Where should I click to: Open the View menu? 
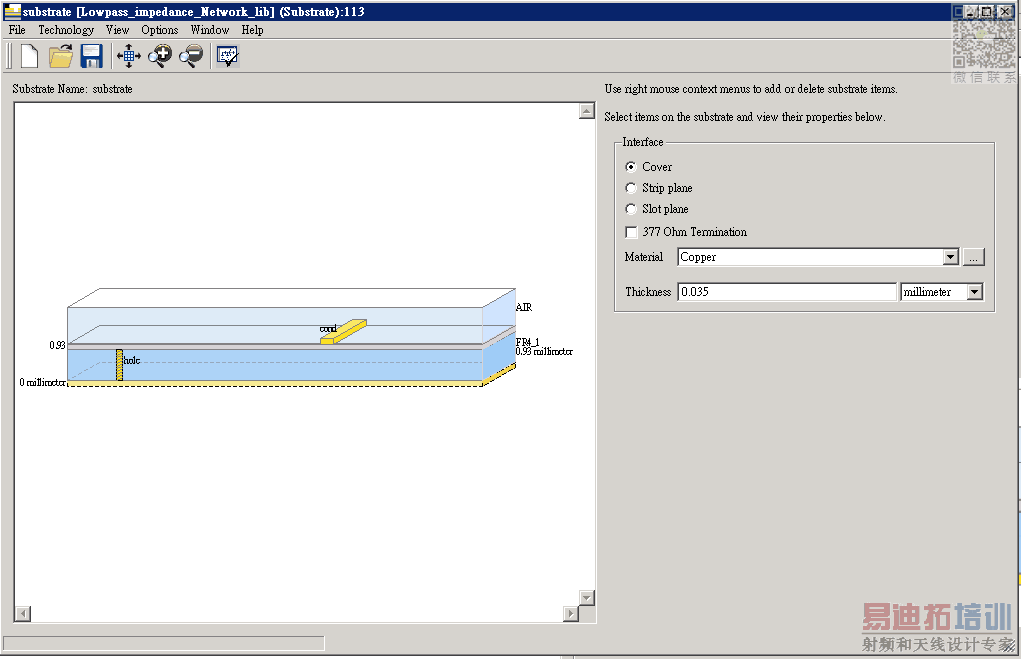[x=117, y=30]
